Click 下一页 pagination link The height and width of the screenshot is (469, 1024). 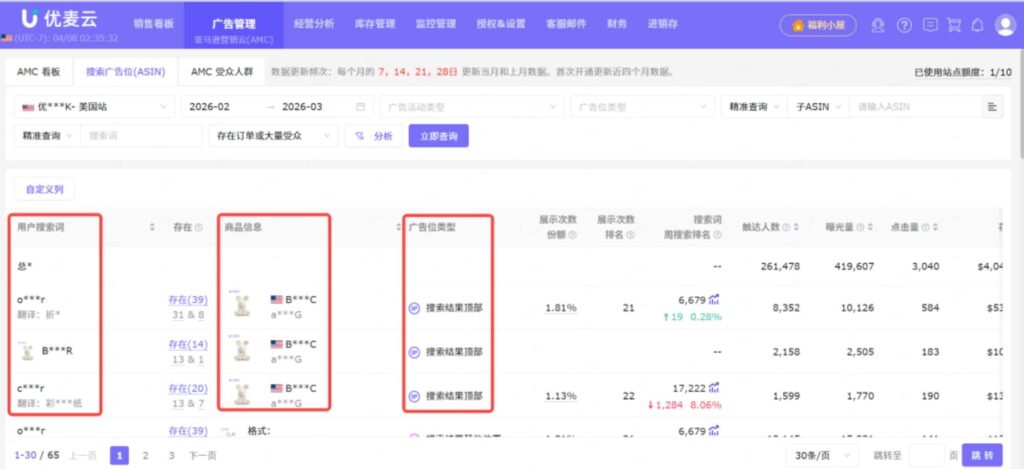pyautogui.click(x=202, y=455)
